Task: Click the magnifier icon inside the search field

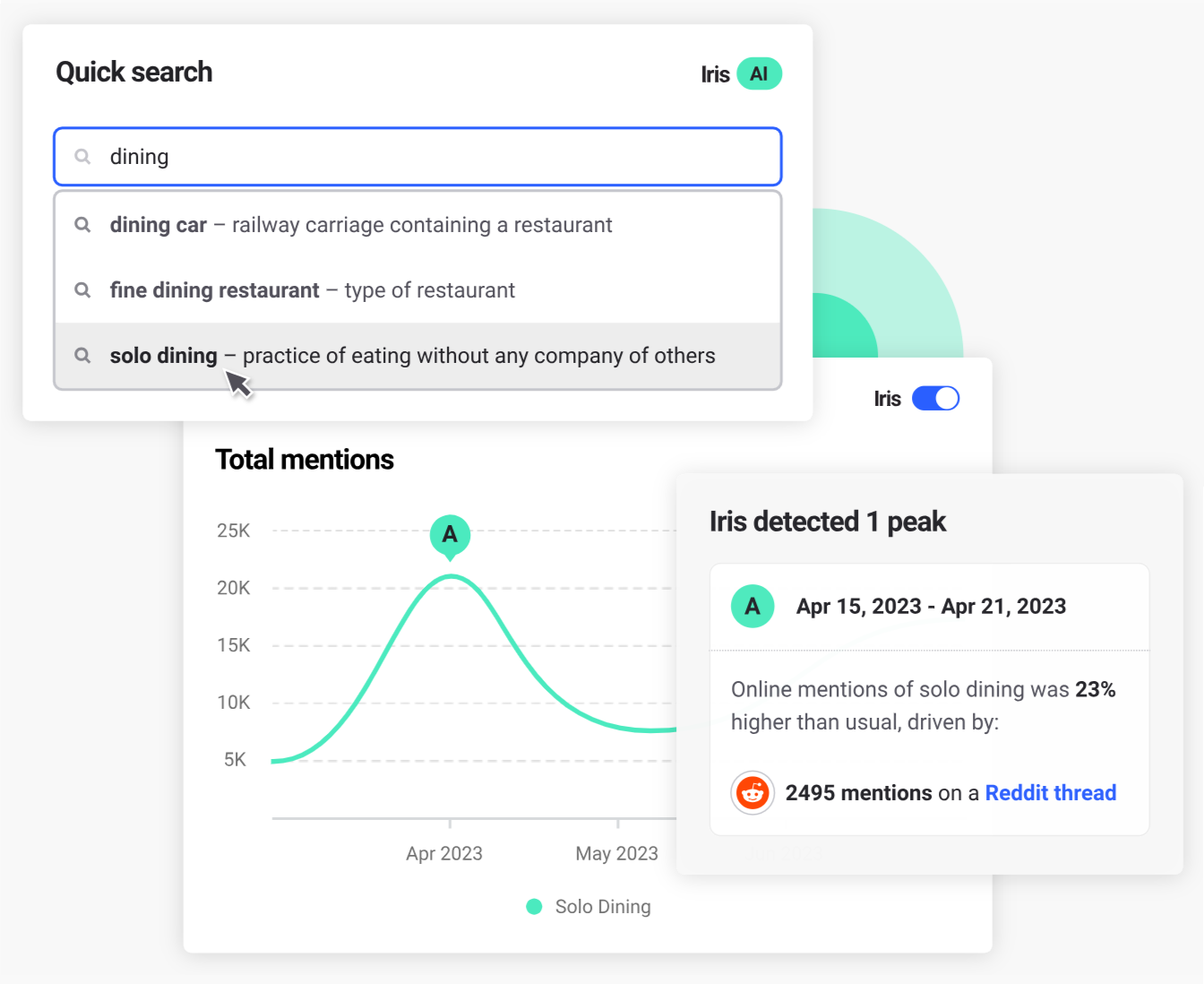Action: 82,157
